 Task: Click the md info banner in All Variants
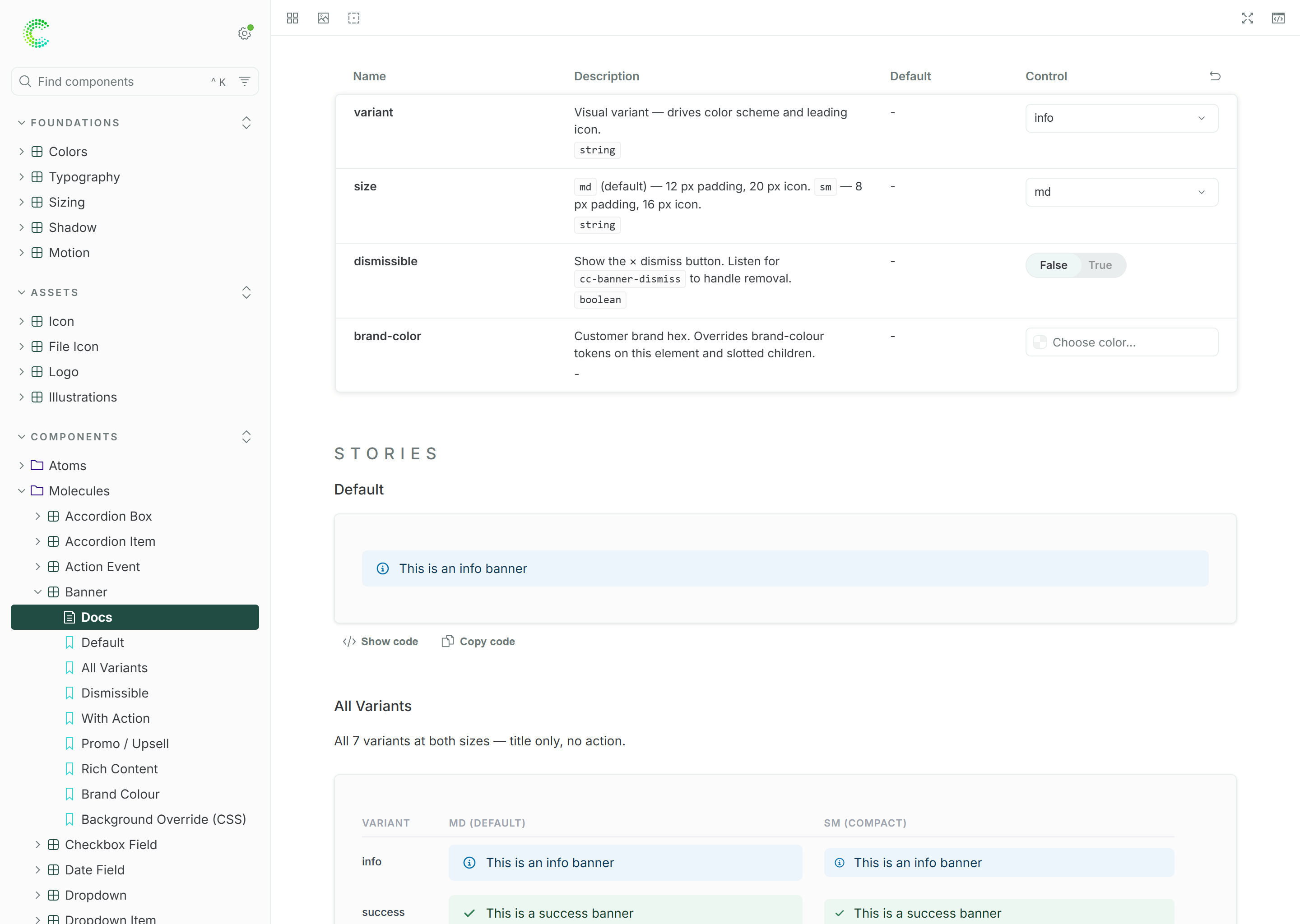click(x=626, y=863)
